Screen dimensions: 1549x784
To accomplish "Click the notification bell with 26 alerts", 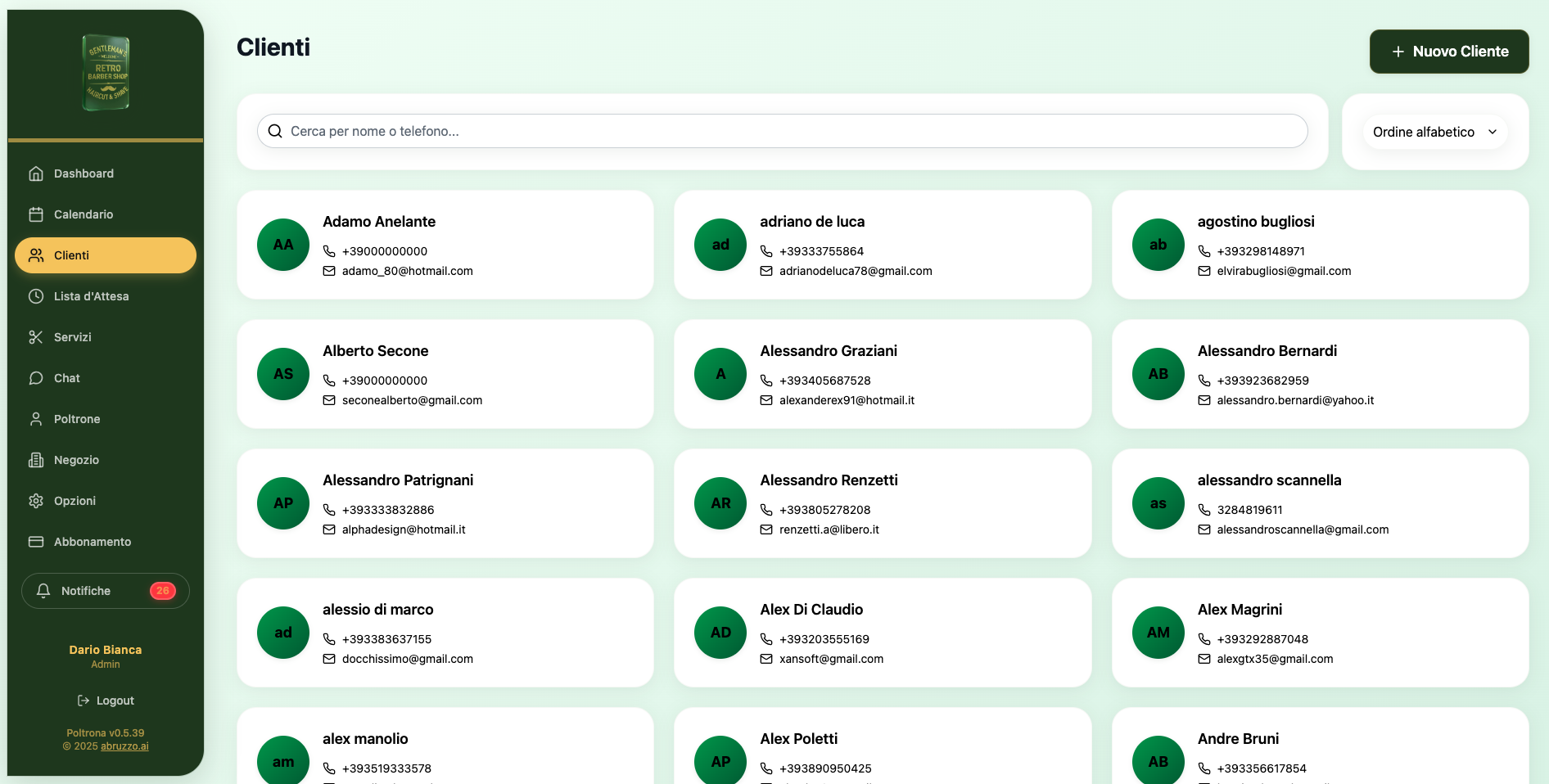I will coord(43,590).
